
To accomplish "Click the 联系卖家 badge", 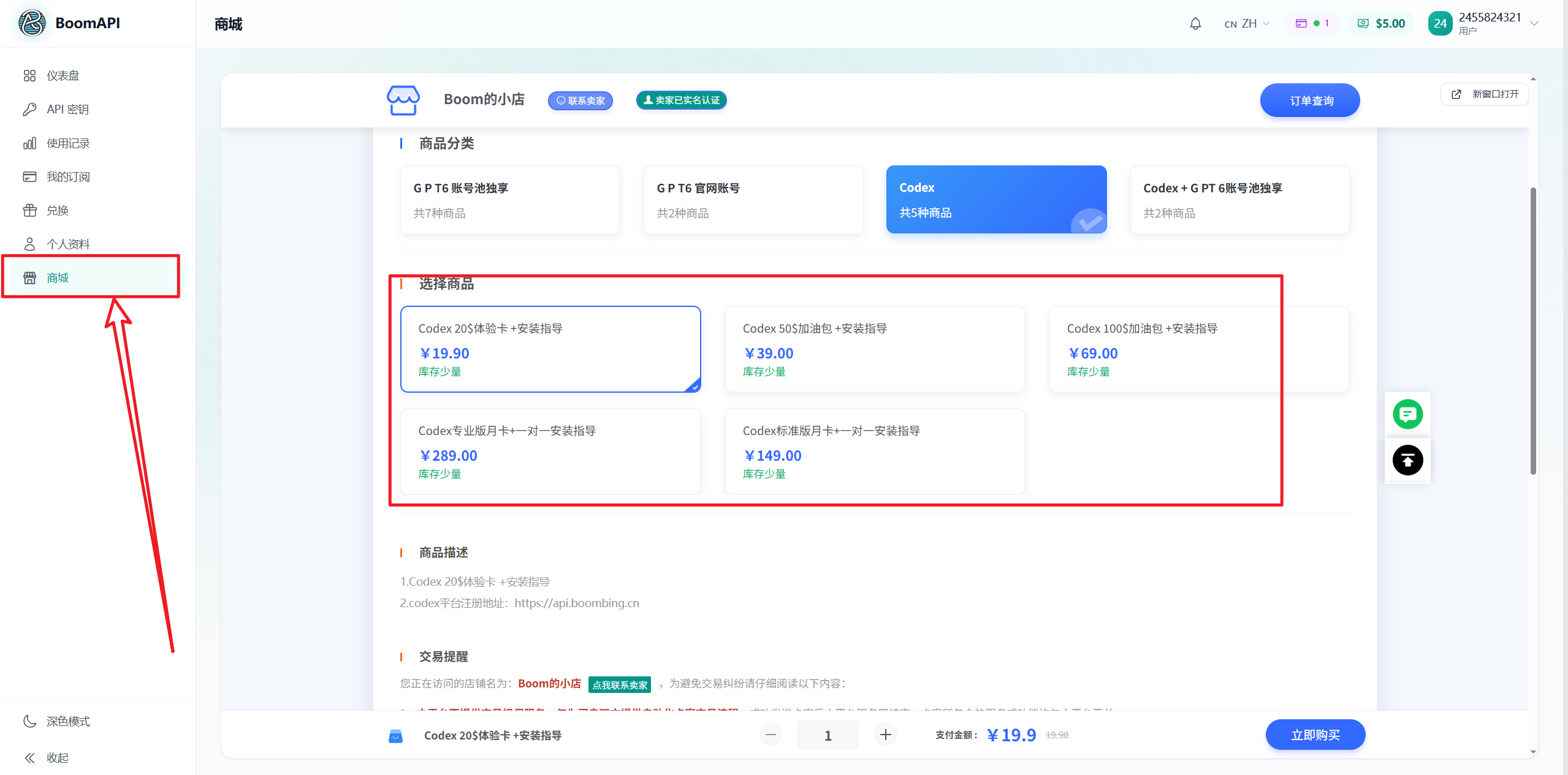I will [x=580, y=100].
